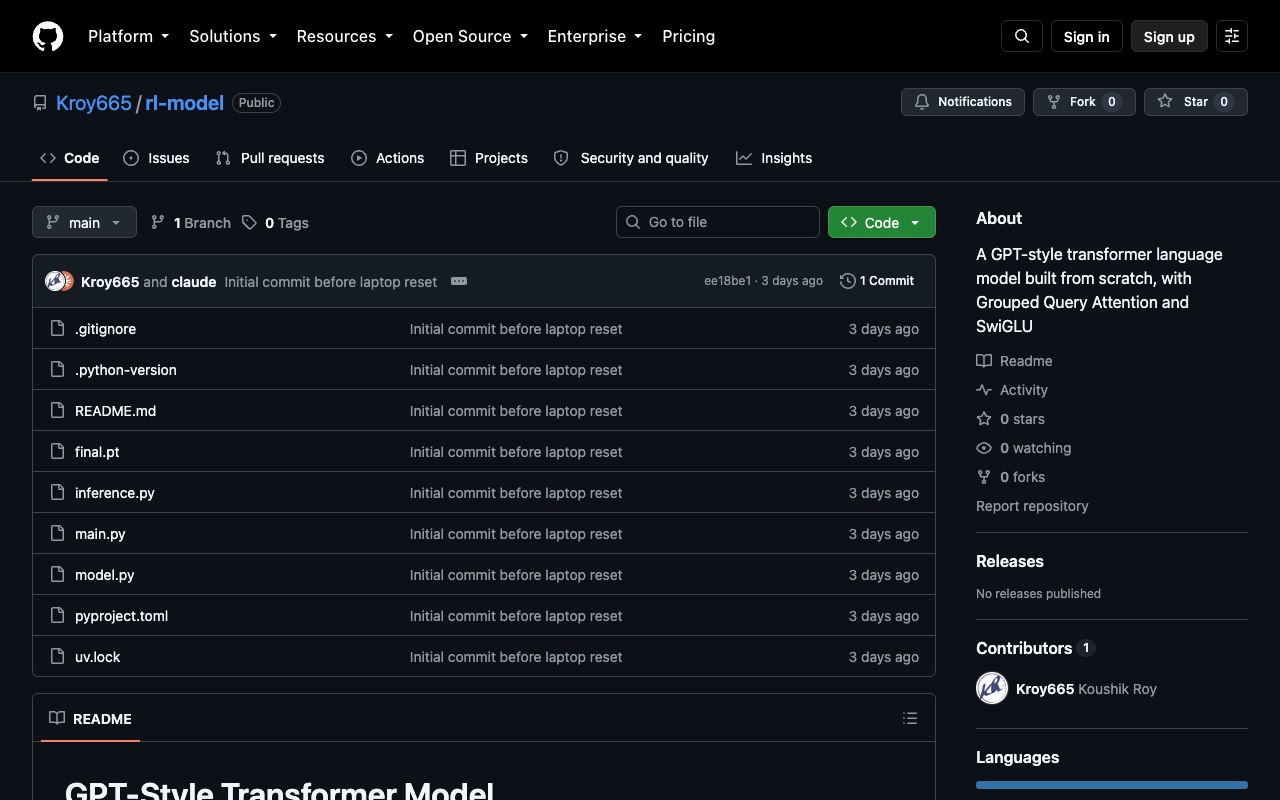
Task: Open the Actions tab
Action: [388, 158]
